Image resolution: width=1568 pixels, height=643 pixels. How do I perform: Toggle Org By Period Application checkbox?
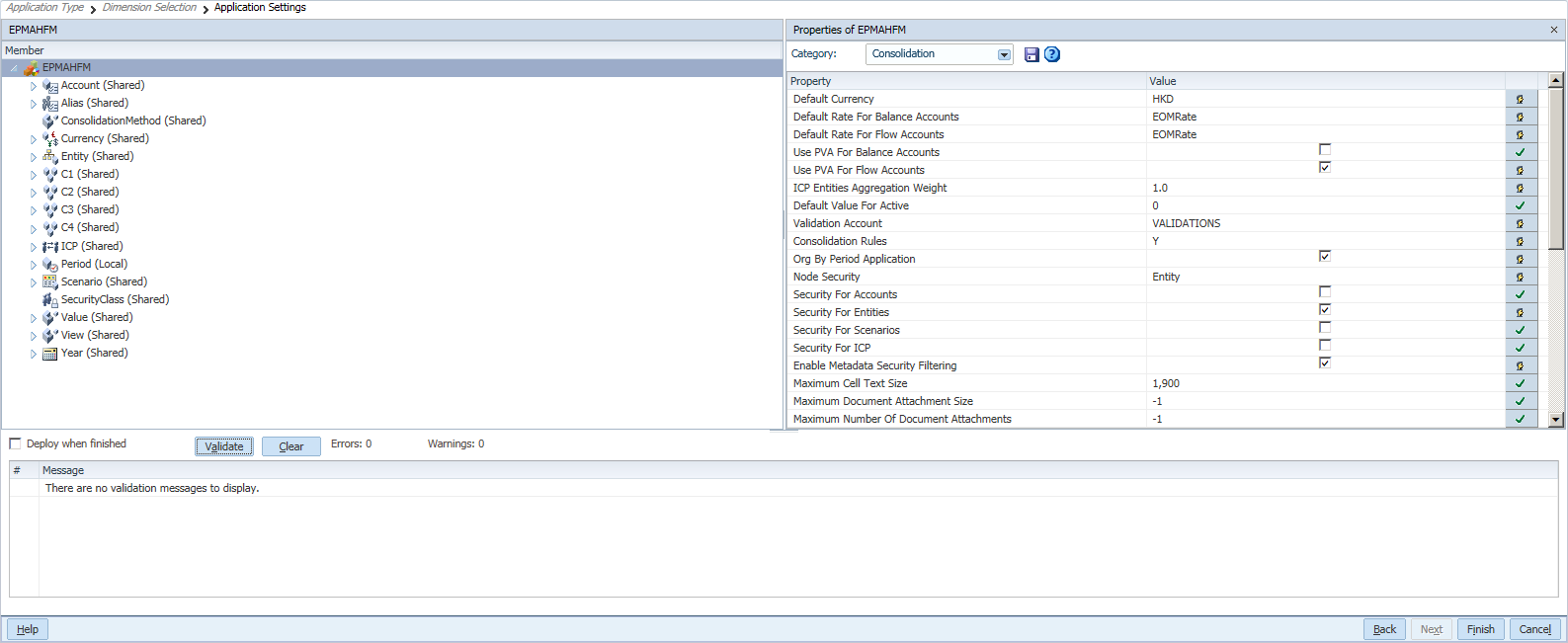(1325, 257)
